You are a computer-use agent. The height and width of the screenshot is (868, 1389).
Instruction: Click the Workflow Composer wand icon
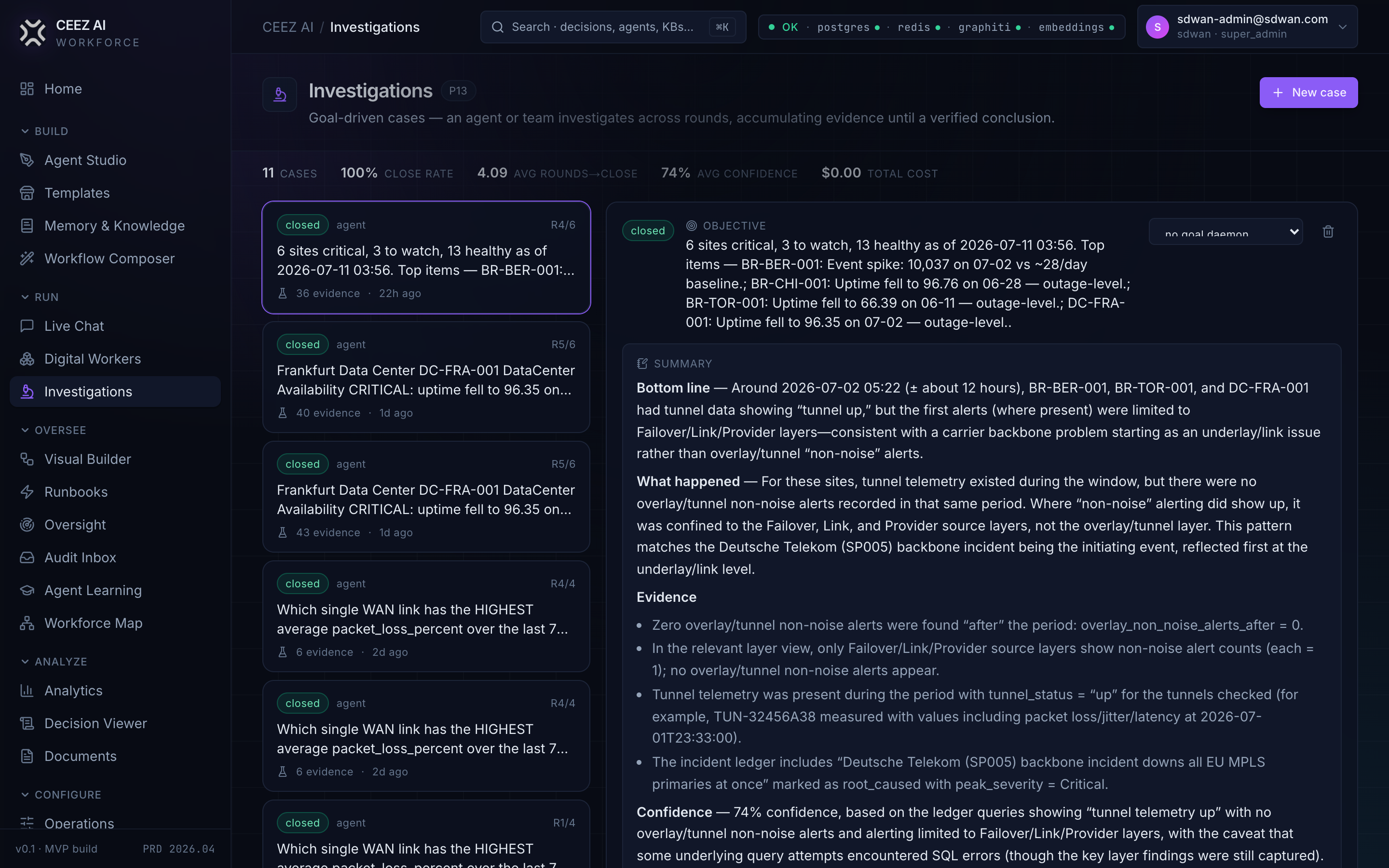point(27,258)
